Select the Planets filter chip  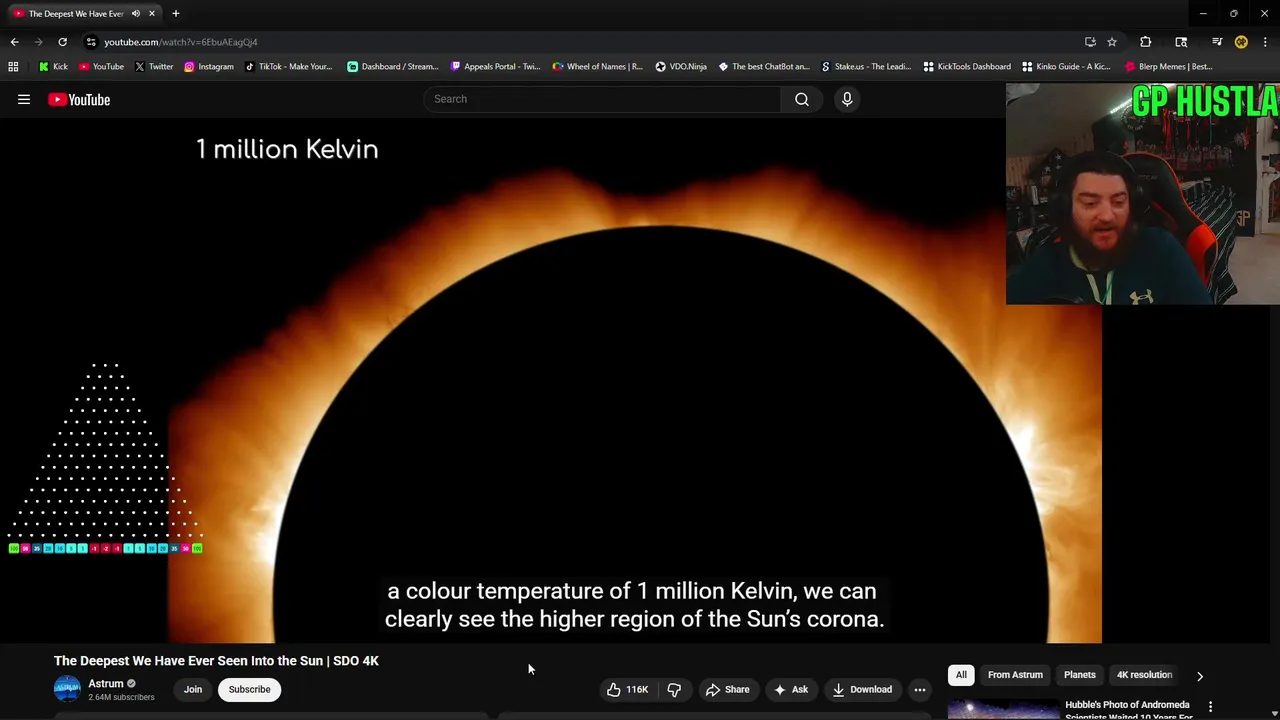(x=1080, y=675)
